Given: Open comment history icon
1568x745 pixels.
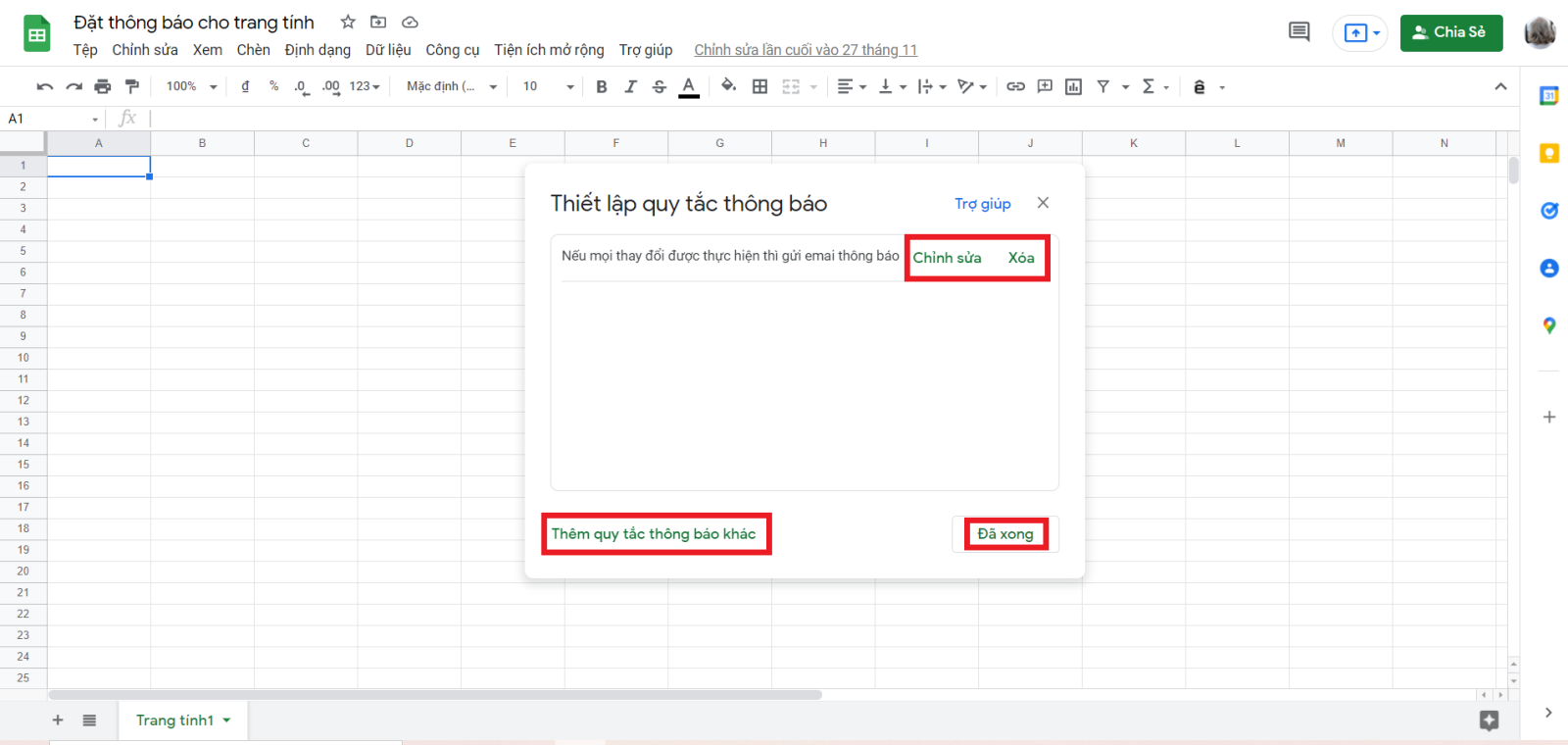Looking at the screenshot, I should coord(1299,32).
